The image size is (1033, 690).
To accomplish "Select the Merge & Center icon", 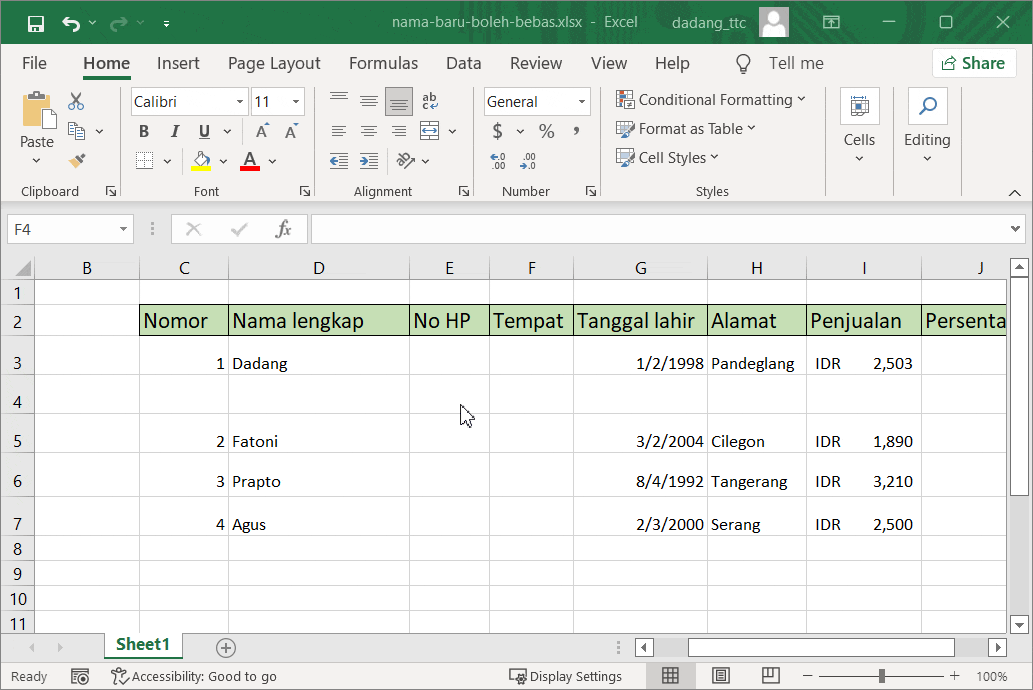I will click(428, 130).
